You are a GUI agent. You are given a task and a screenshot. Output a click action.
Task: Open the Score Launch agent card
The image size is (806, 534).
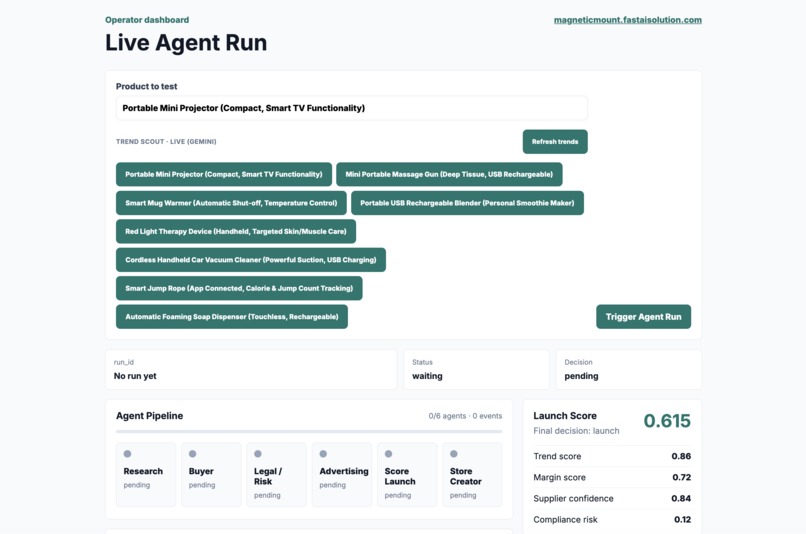pos(407,475)
